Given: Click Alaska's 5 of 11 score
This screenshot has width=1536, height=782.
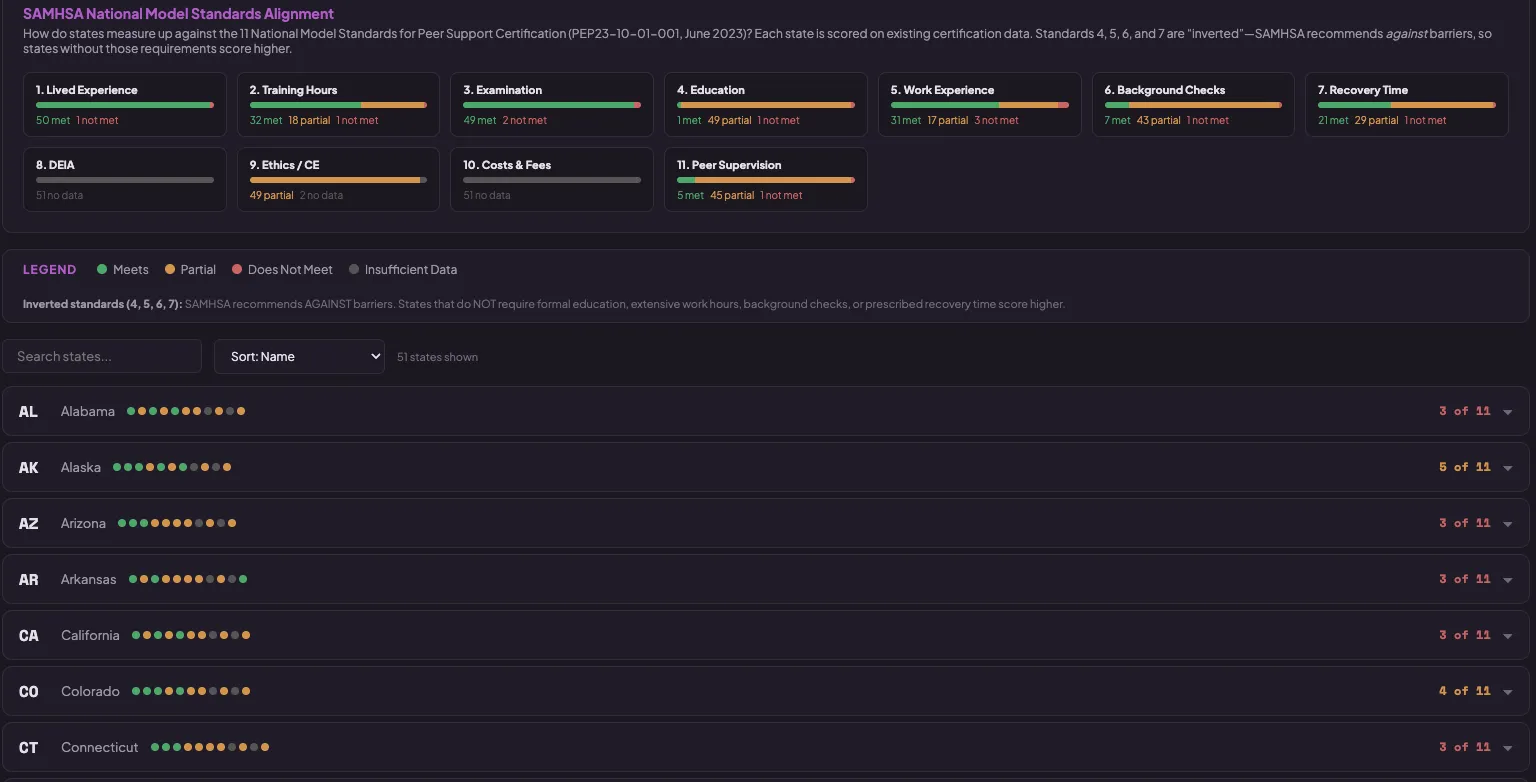Looking at the screenshot, I should click(1464, 467).
